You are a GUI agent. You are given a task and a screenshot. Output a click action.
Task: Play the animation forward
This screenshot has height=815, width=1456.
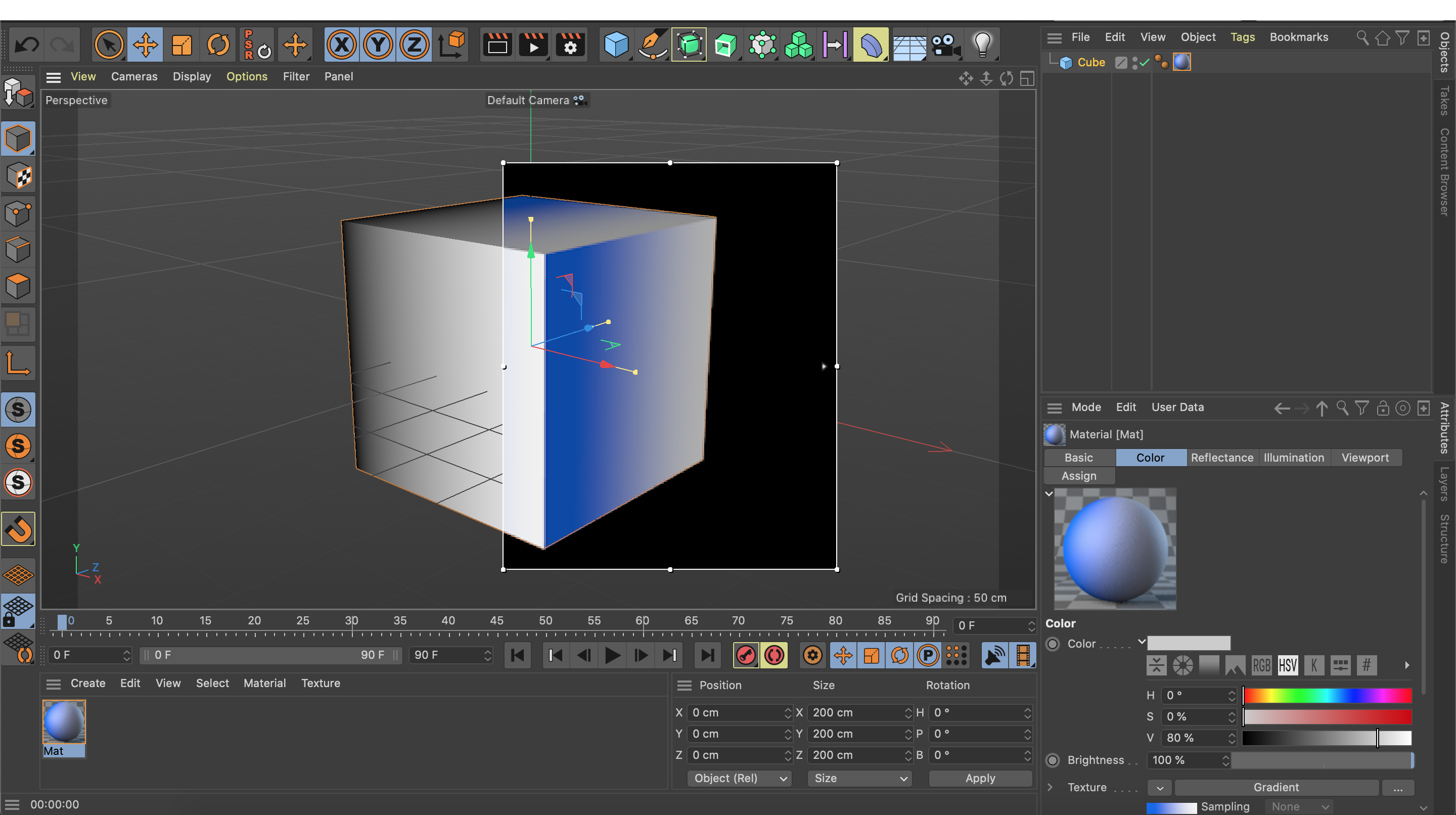(x=612, y=656)
